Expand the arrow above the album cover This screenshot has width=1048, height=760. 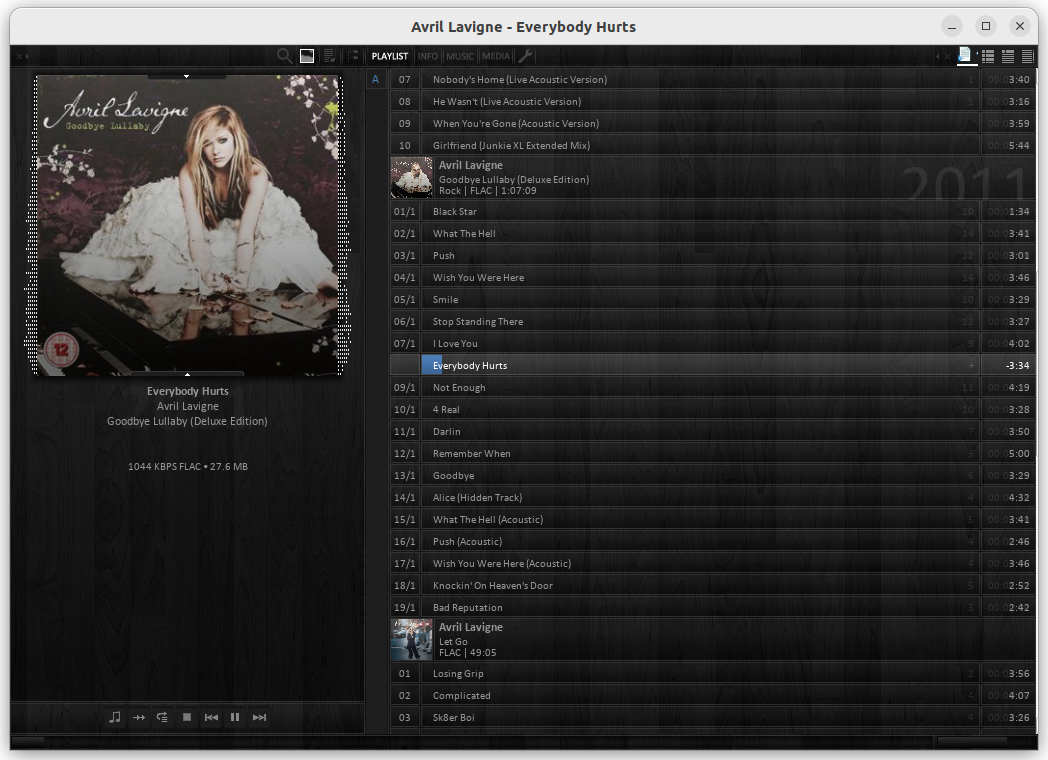(x=187, y=76)
